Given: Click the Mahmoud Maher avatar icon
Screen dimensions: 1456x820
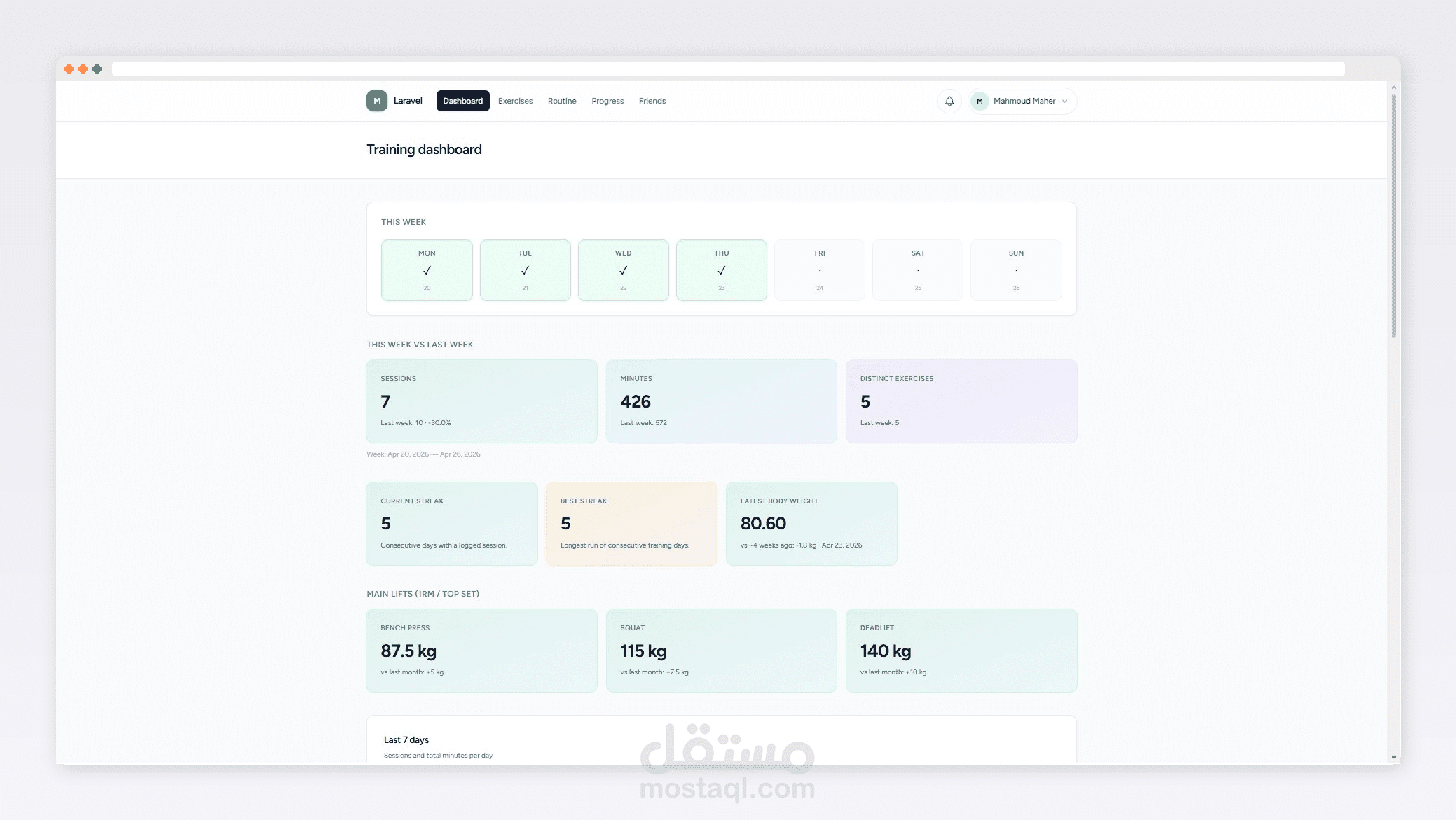Looking at the screenshot, I should (x=980, y=101).
